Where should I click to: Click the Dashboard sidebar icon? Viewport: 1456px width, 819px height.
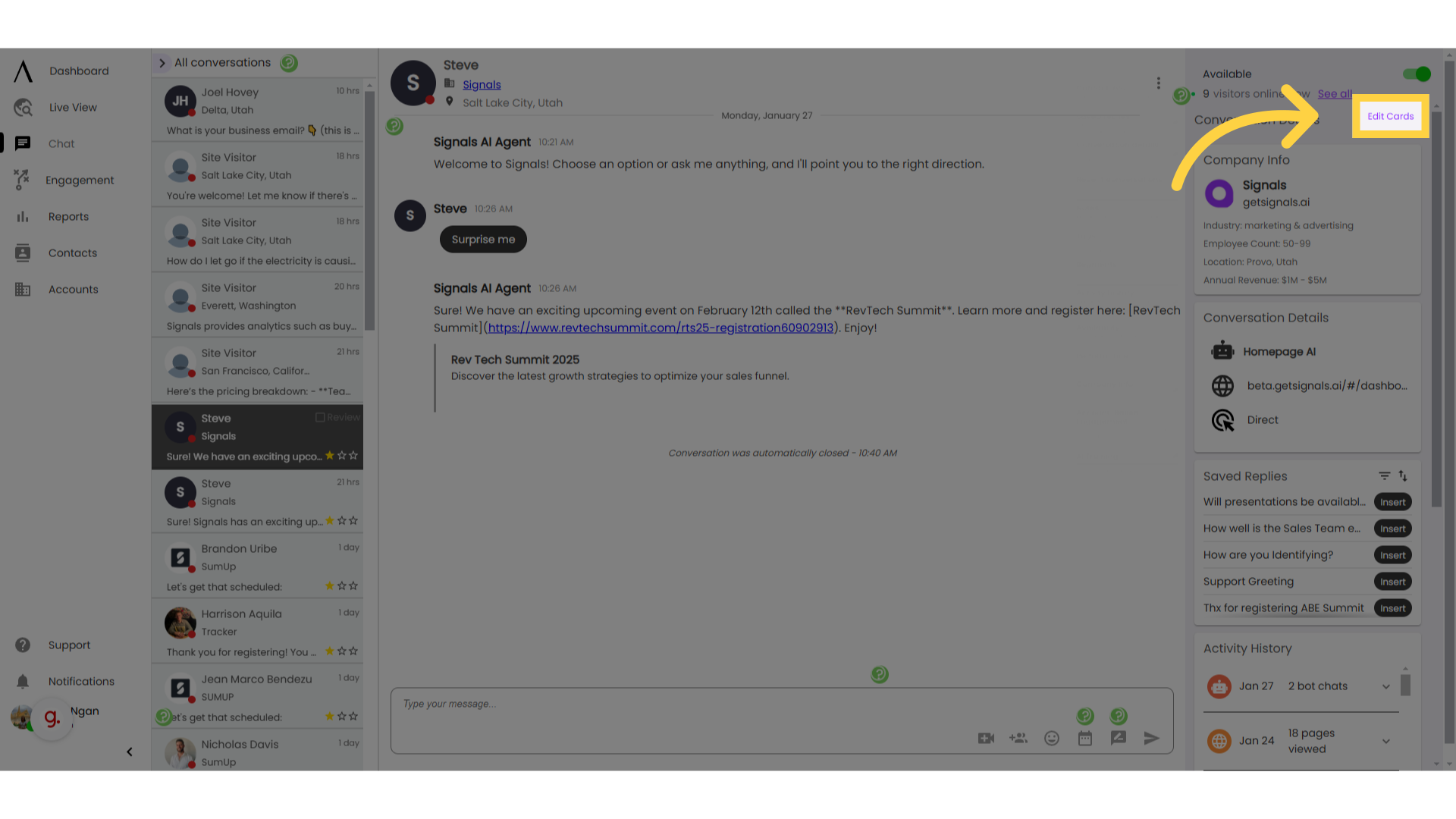pyautogui.click(x=23, y=71)
